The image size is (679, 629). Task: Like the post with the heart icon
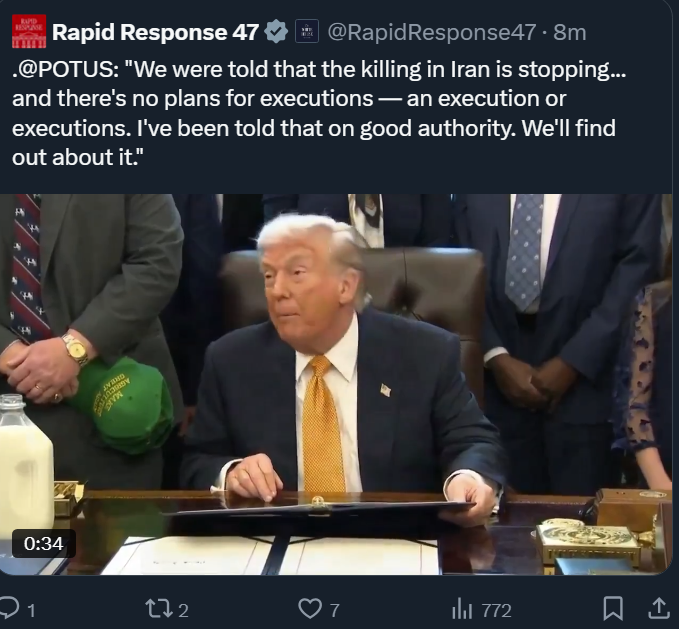pyautogui.click(x=310, y=609)
